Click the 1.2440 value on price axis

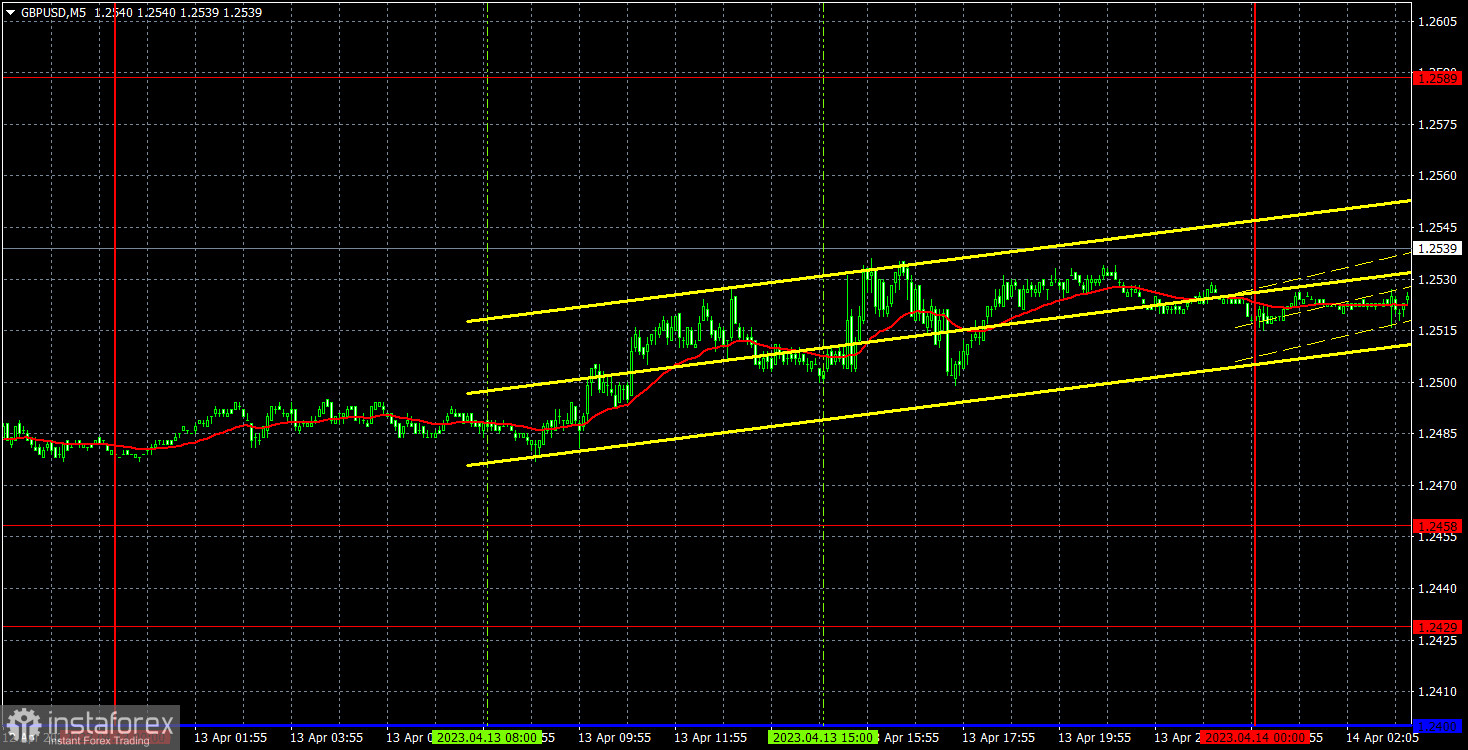(x=1436, y=589)
